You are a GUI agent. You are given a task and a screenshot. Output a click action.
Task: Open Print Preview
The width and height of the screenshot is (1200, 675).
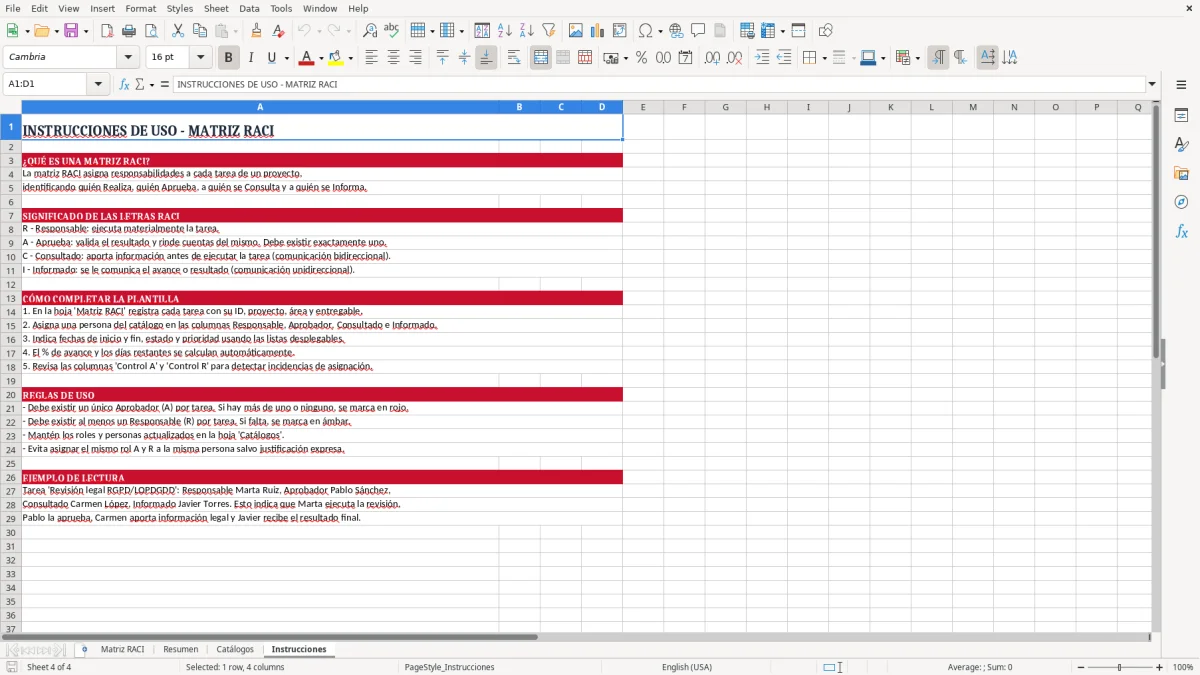[x=149, y=31]
